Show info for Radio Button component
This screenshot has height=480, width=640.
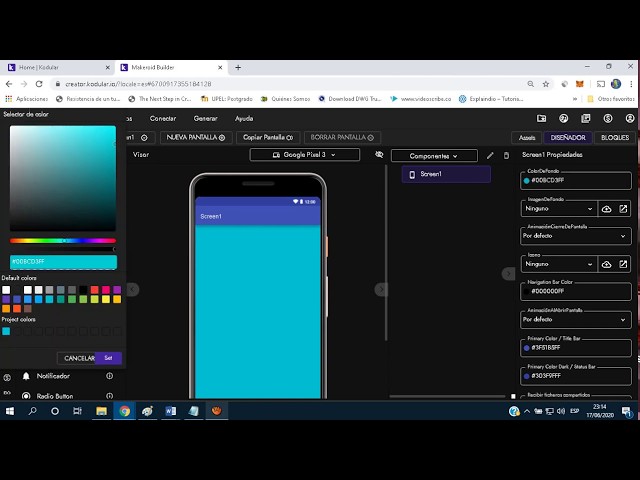109,396
